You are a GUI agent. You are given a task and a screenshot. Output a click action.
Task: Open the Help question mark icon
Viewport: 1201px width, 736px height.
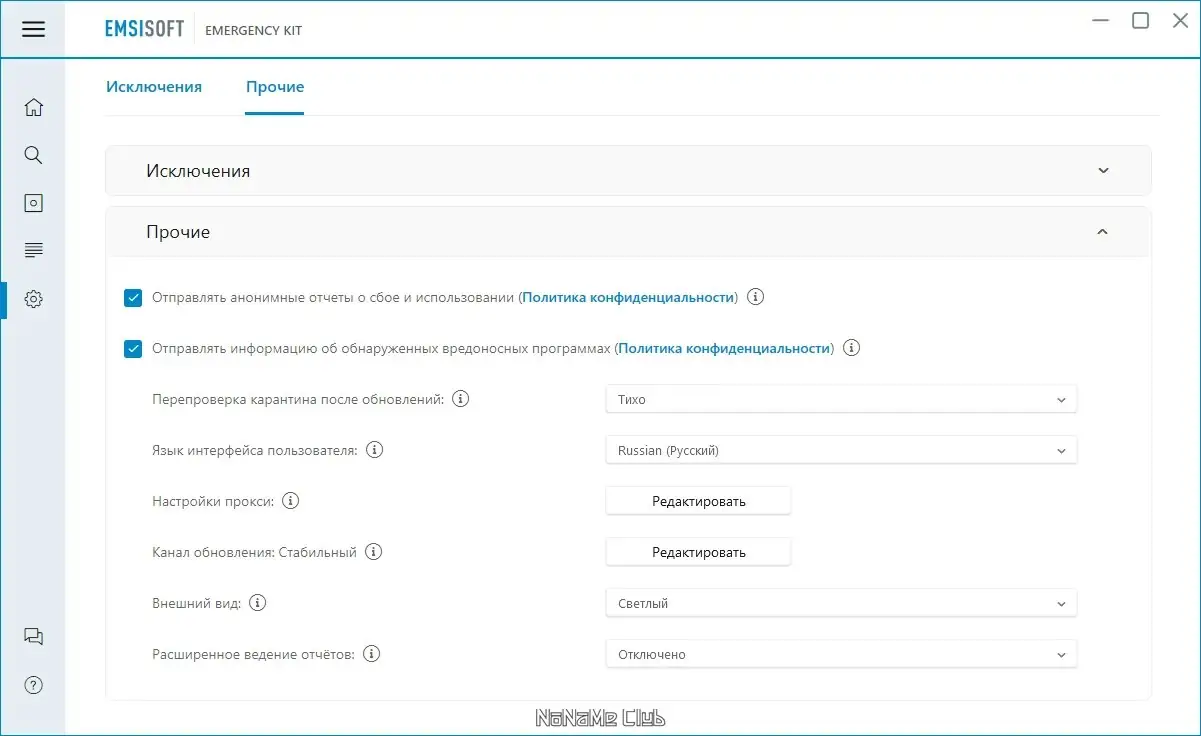click(33, 685)
